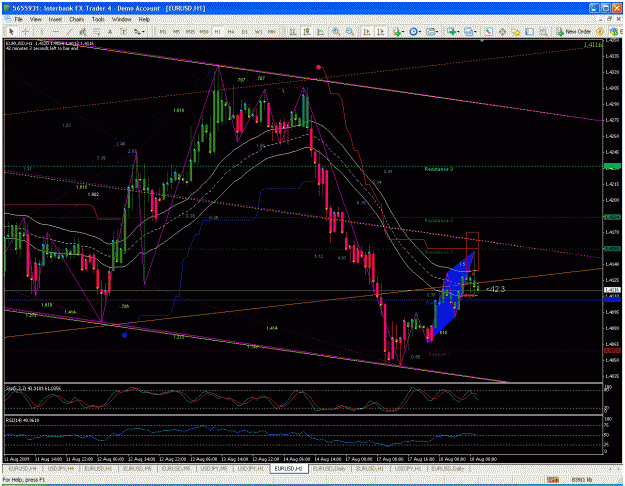Switch to the M15 timeframe
Image resolution: width=625 pixels, height=486 pixels.
tap(190, 31)
